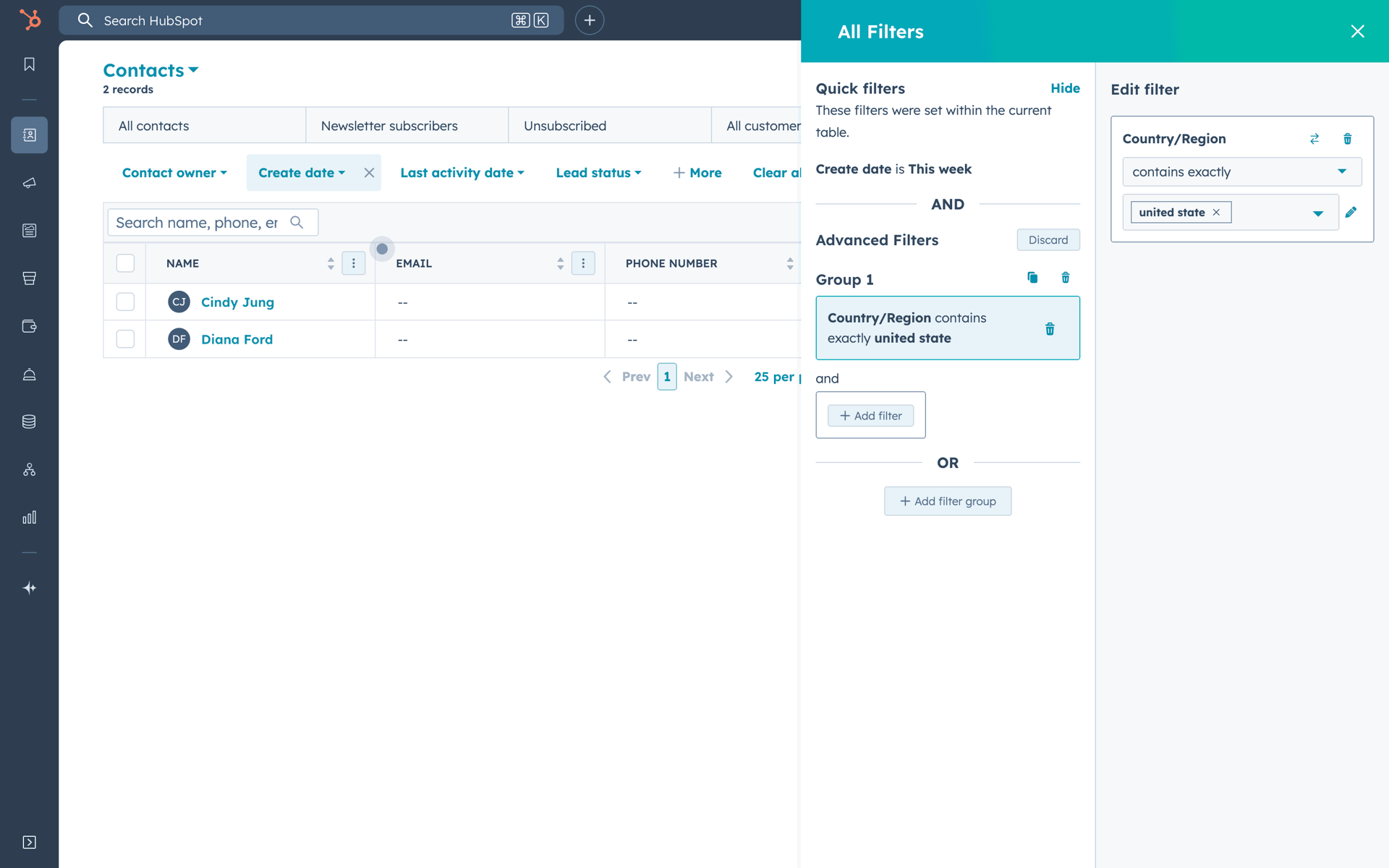This screenshot has width=1389, height=868.
Task: Swap the Country/Region property in Edit filter
Action: click(x=1314, y=138)
